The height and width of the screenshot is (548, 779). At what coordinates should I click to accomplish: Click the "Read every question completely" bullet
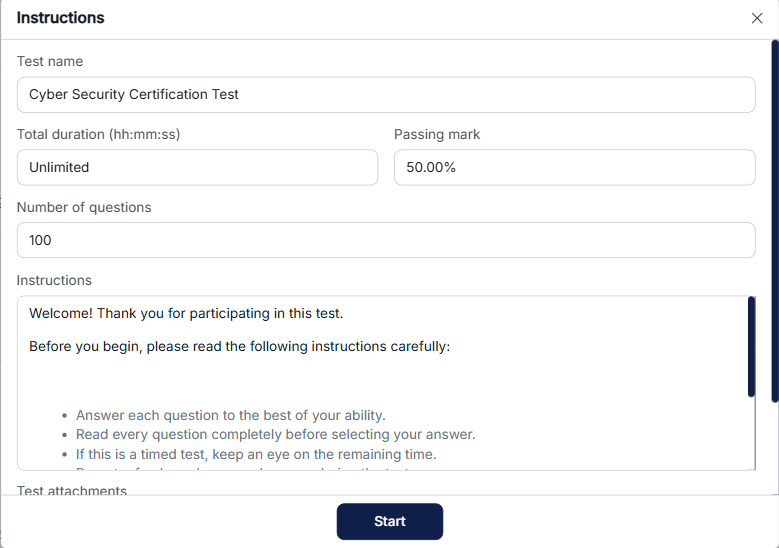point(275,434)
